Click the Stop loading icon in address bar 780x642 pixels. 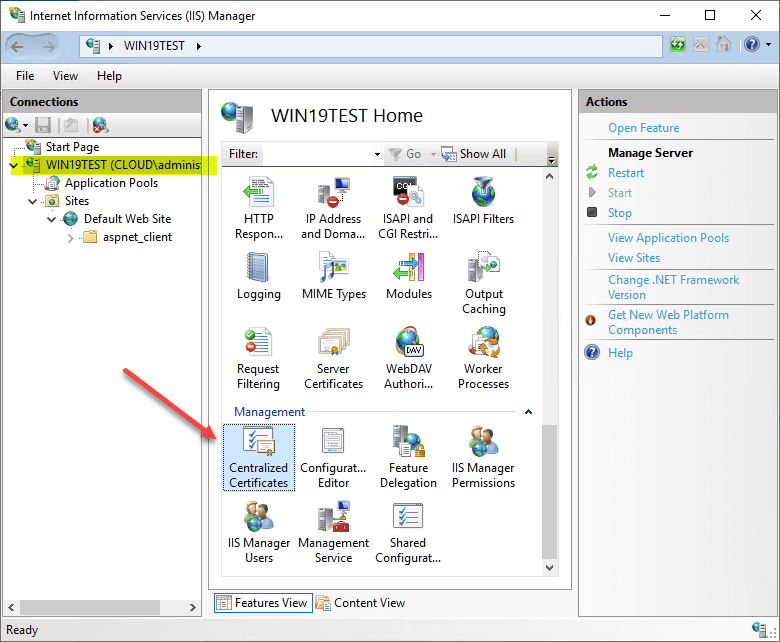click(700, 45)
